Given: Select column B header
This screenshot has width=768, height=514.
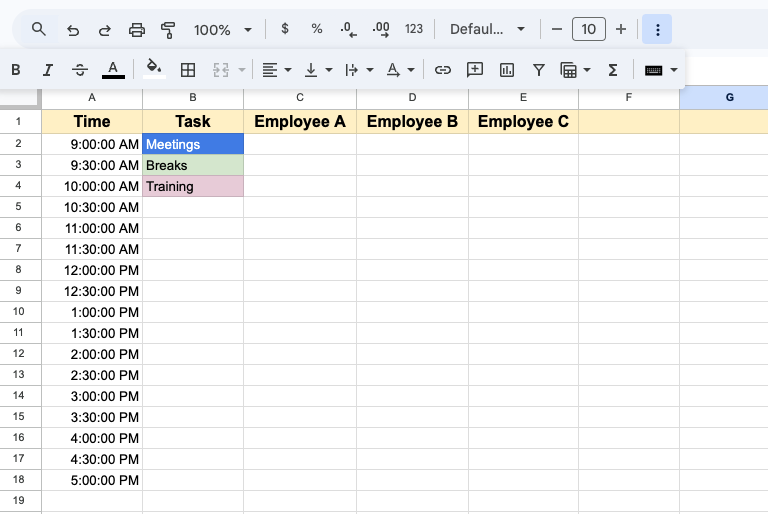Looking at the screenshot, I should [193, 98].
